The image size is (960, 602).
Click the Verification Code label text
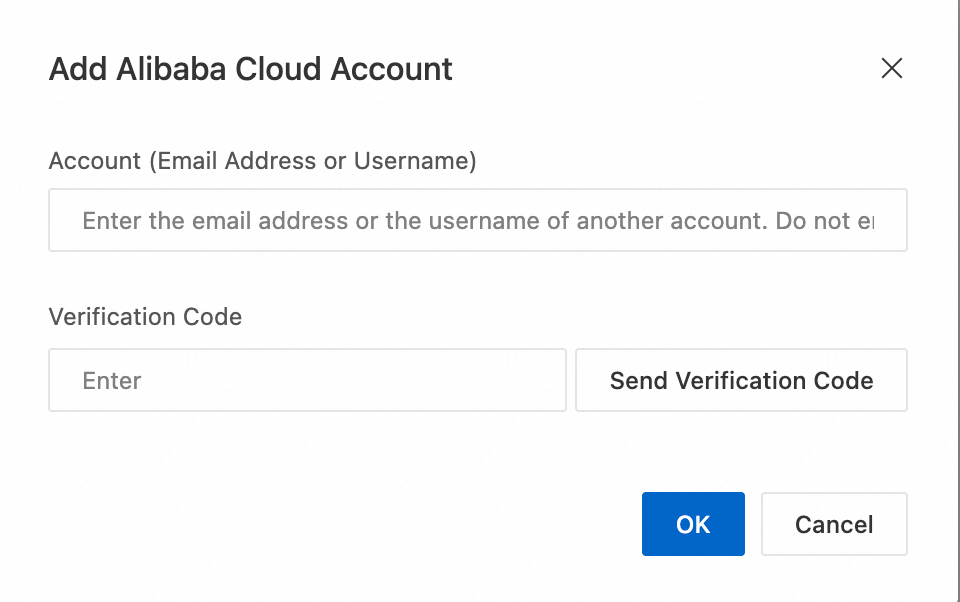145,317
